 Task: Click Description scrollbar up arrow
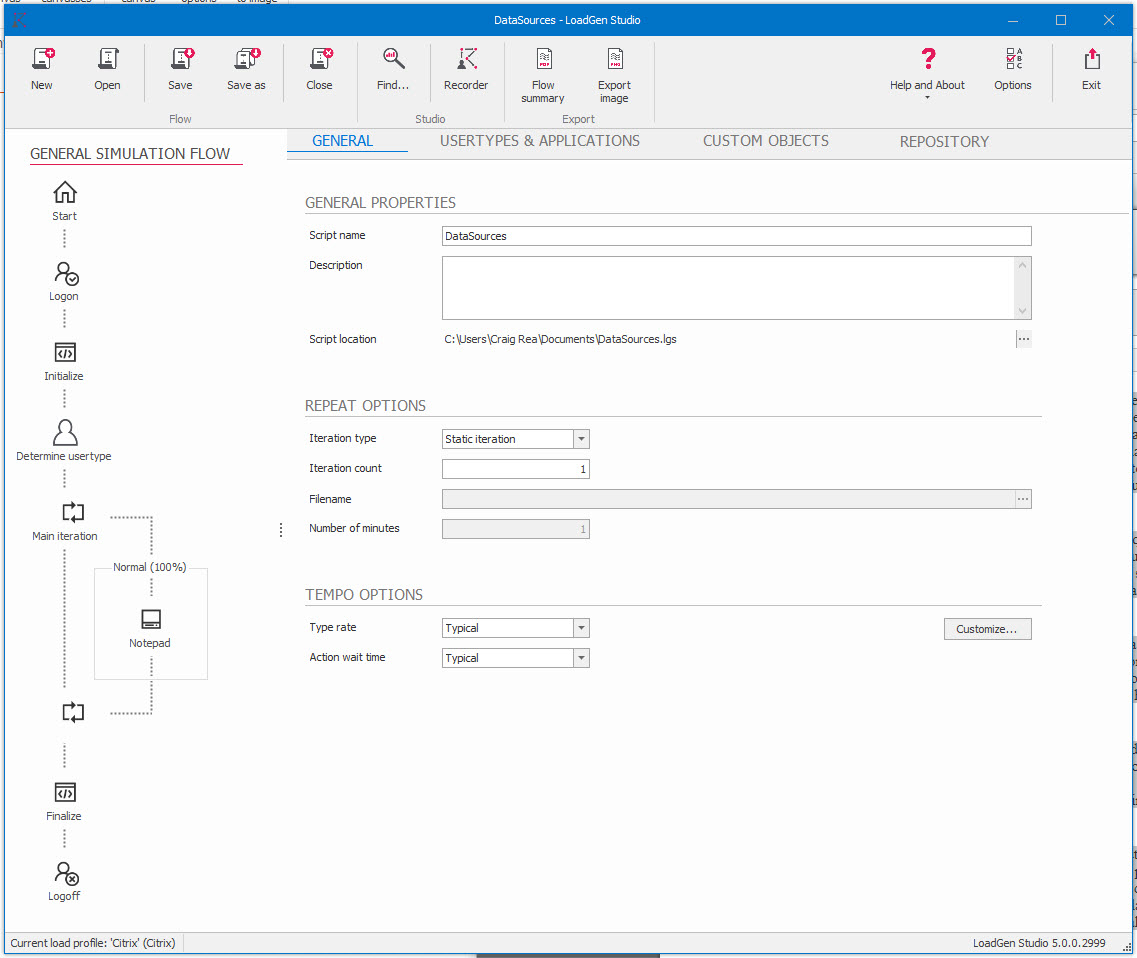coord(1022,265)
